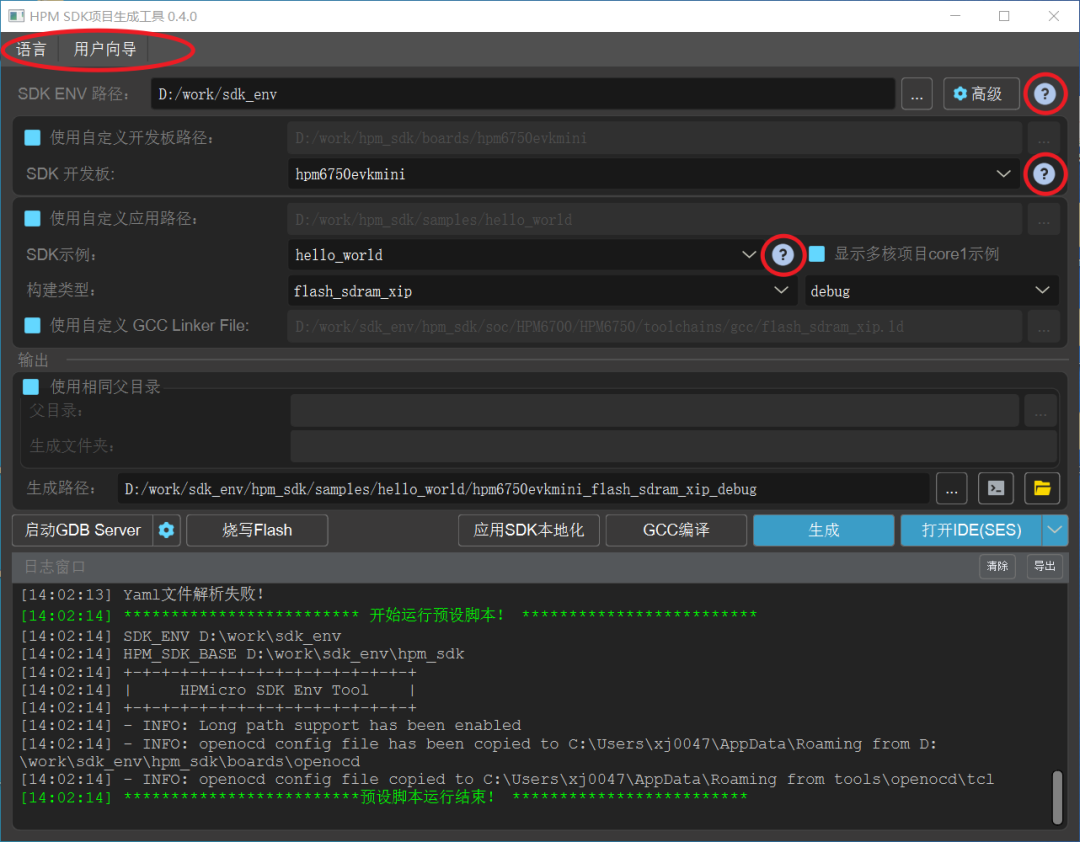Open terminal icon beside generation path
The width and height of the screenshot is (1080, 842).
click(996, 489)
